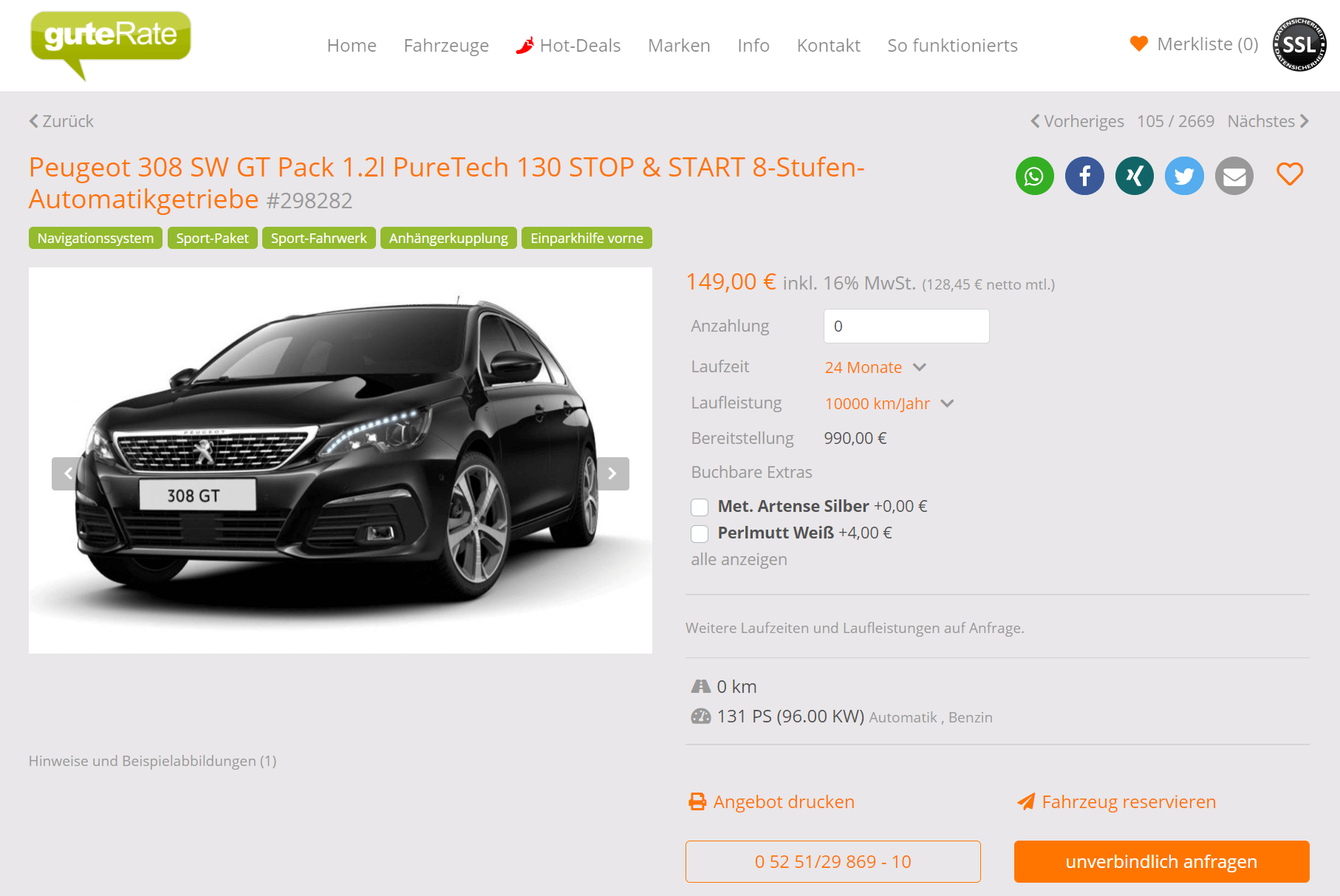Viewport: 1340px width, 896px height.
Task: Open Hot-Deals menu item
Action: pos(580,45)
